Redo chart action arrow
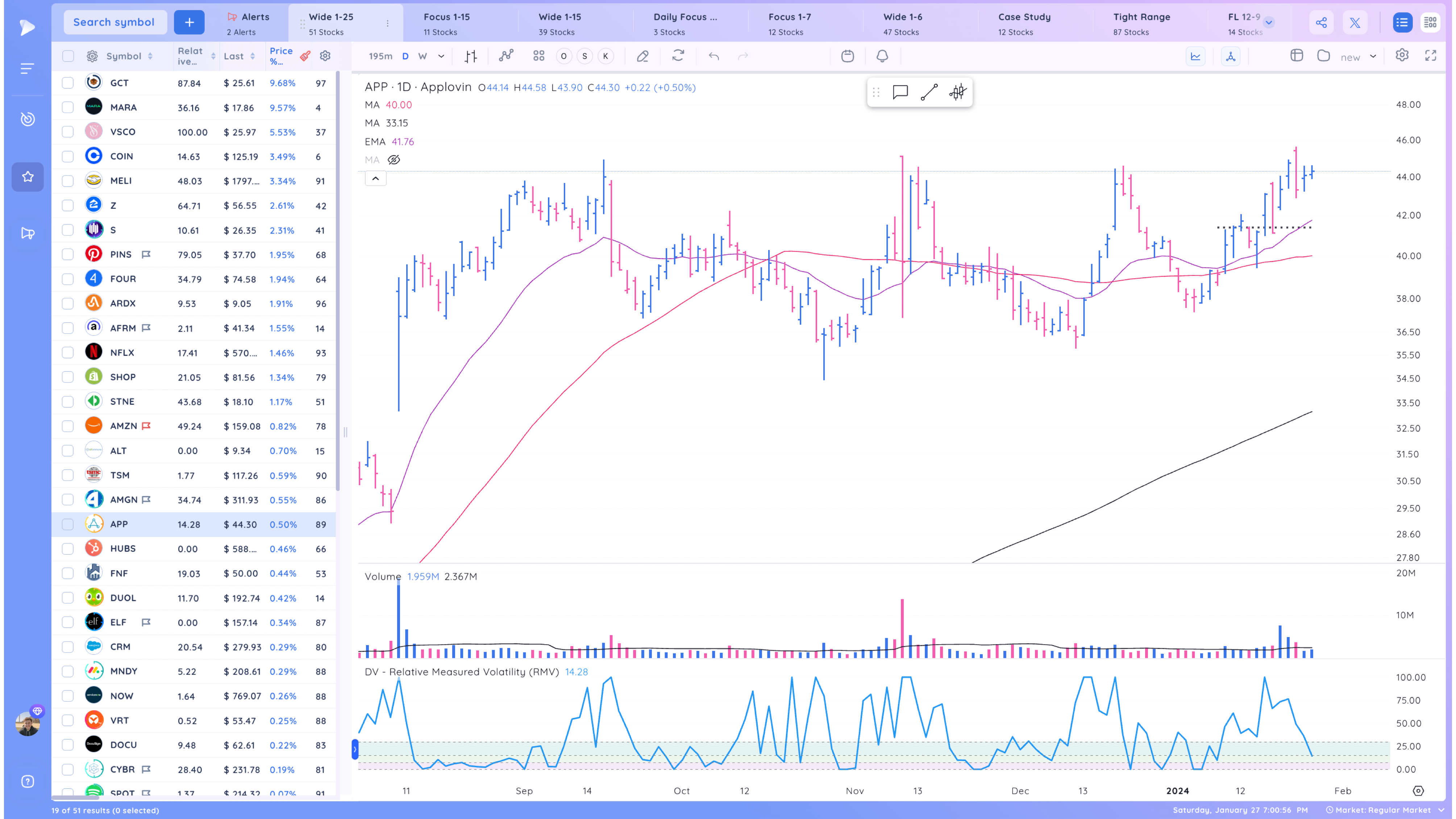The width and height of the screenshot is (1456, 819). pyautogui.click(x=743, y=56)
